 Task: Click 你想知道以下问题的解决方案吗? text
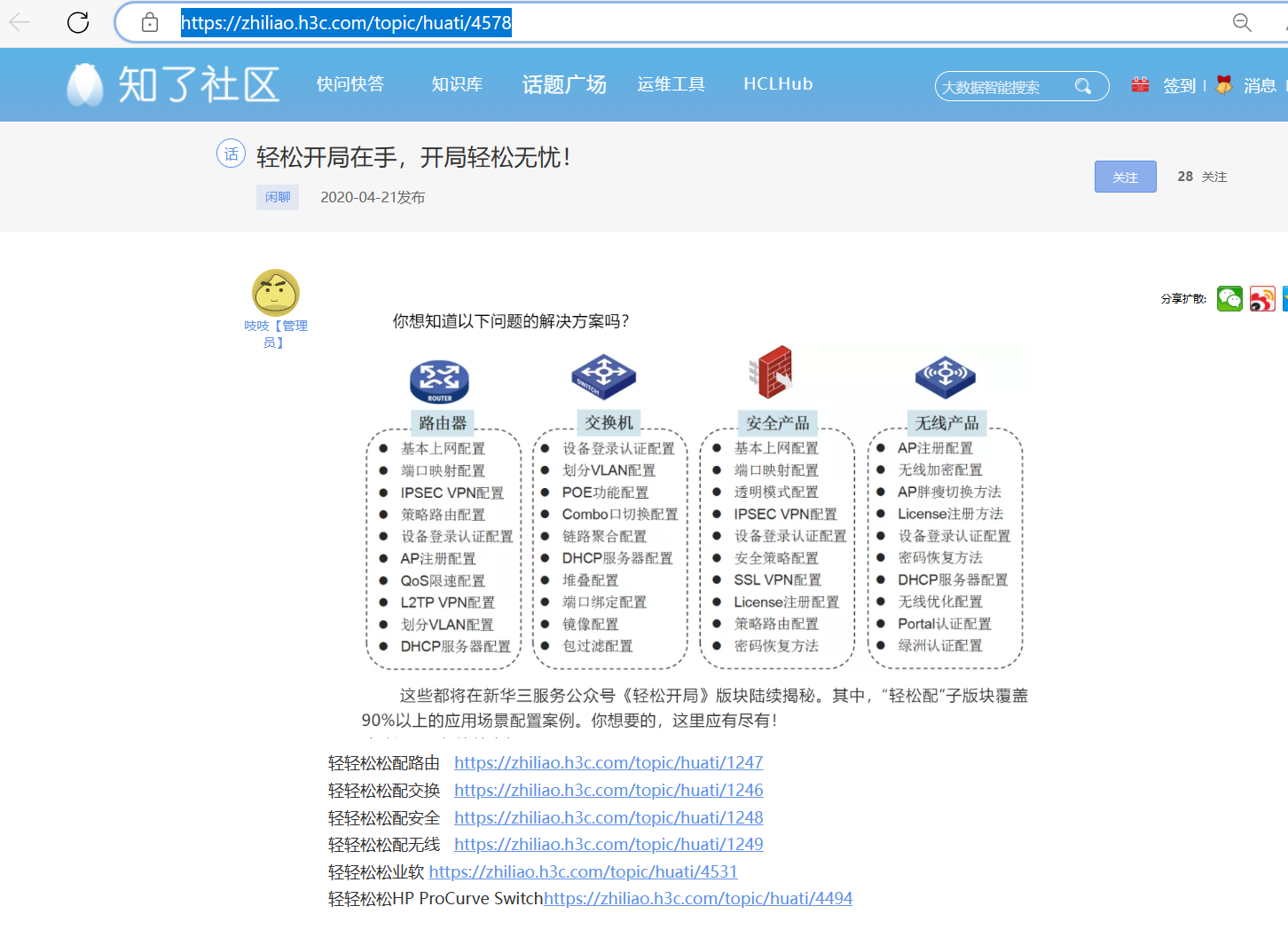click(511, 321)
